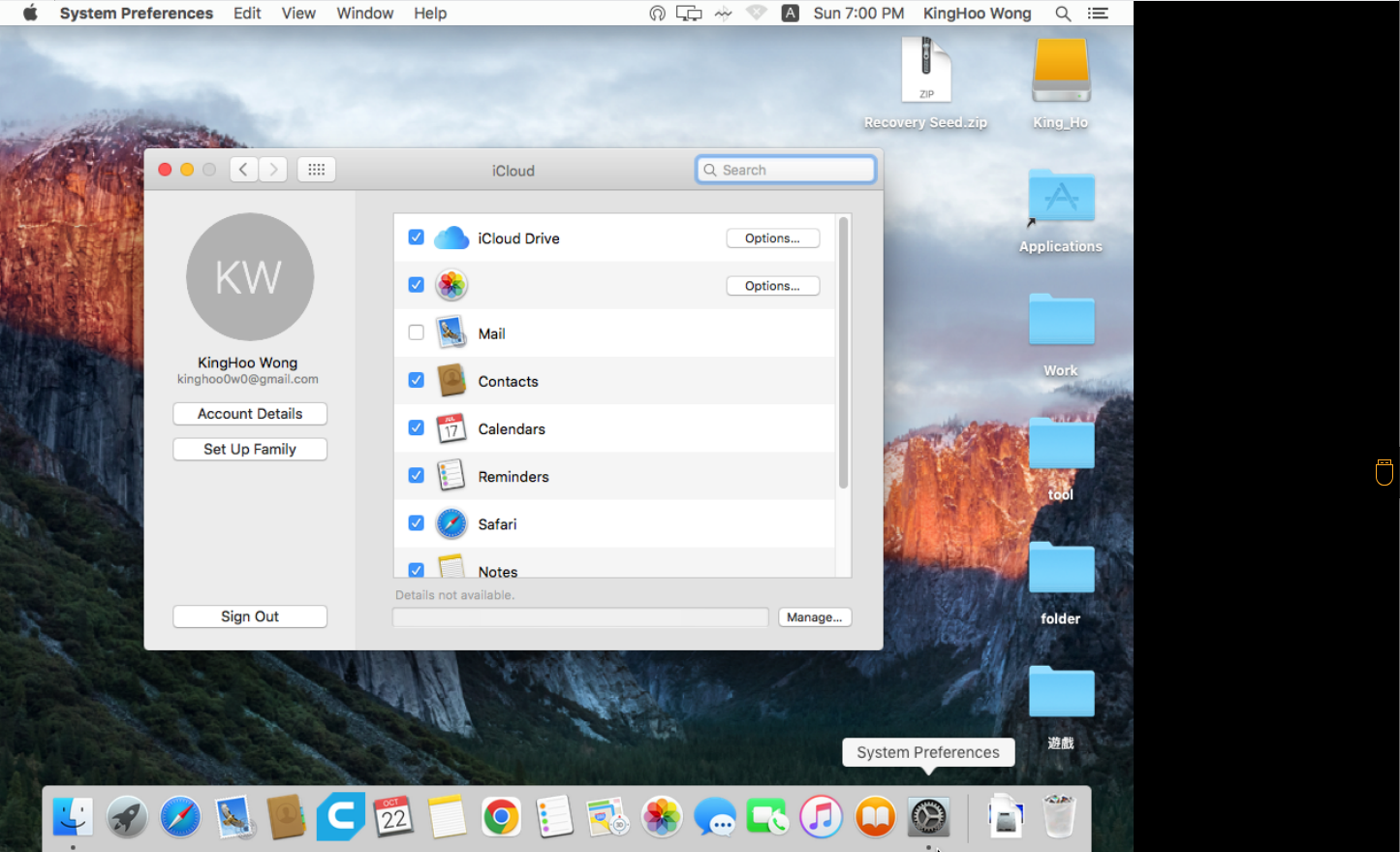Click the KW account avatar

250,277
